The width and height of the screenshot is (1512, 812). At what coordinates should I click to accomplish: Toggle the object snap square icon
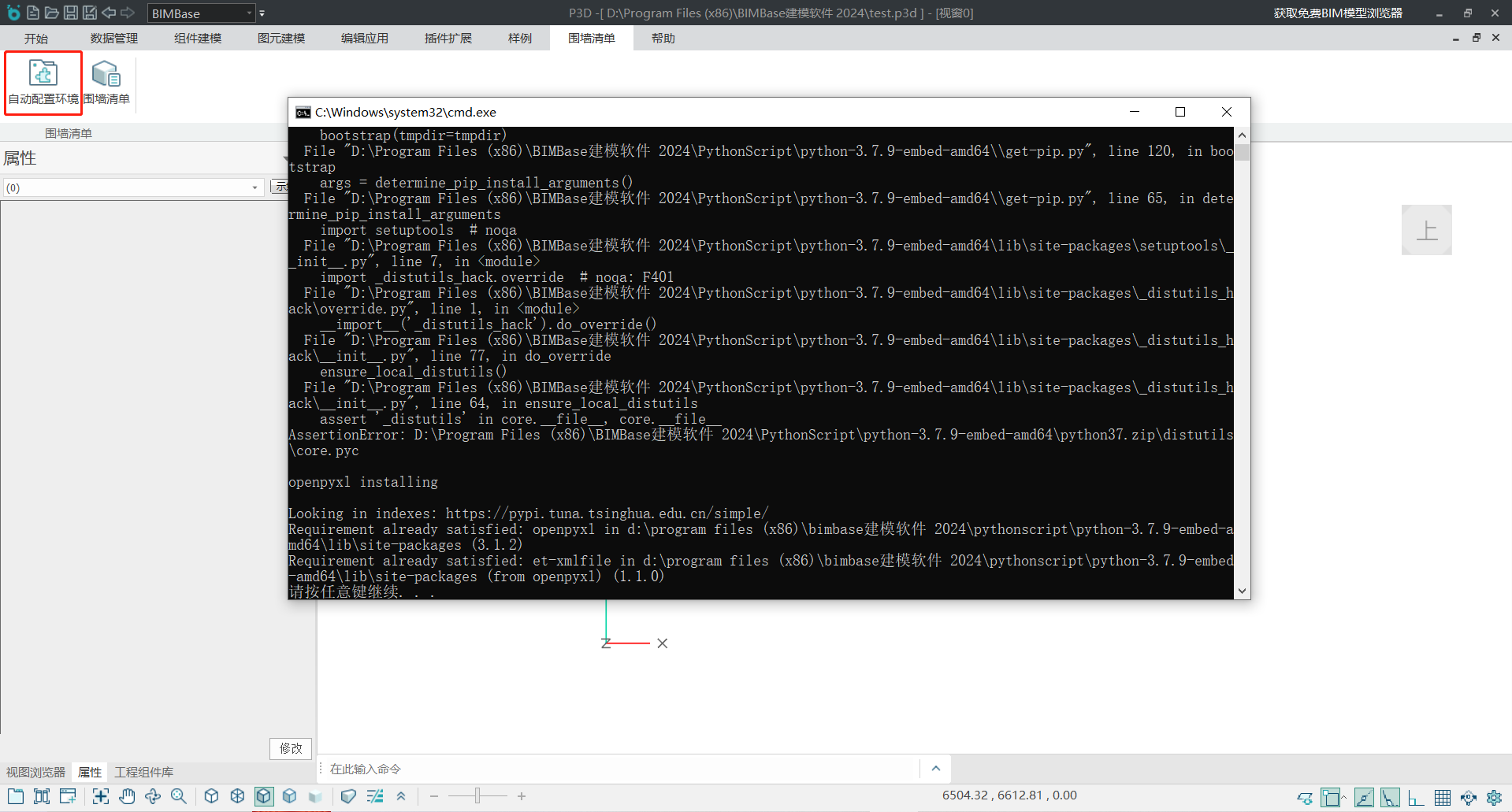click(1331, 798)
